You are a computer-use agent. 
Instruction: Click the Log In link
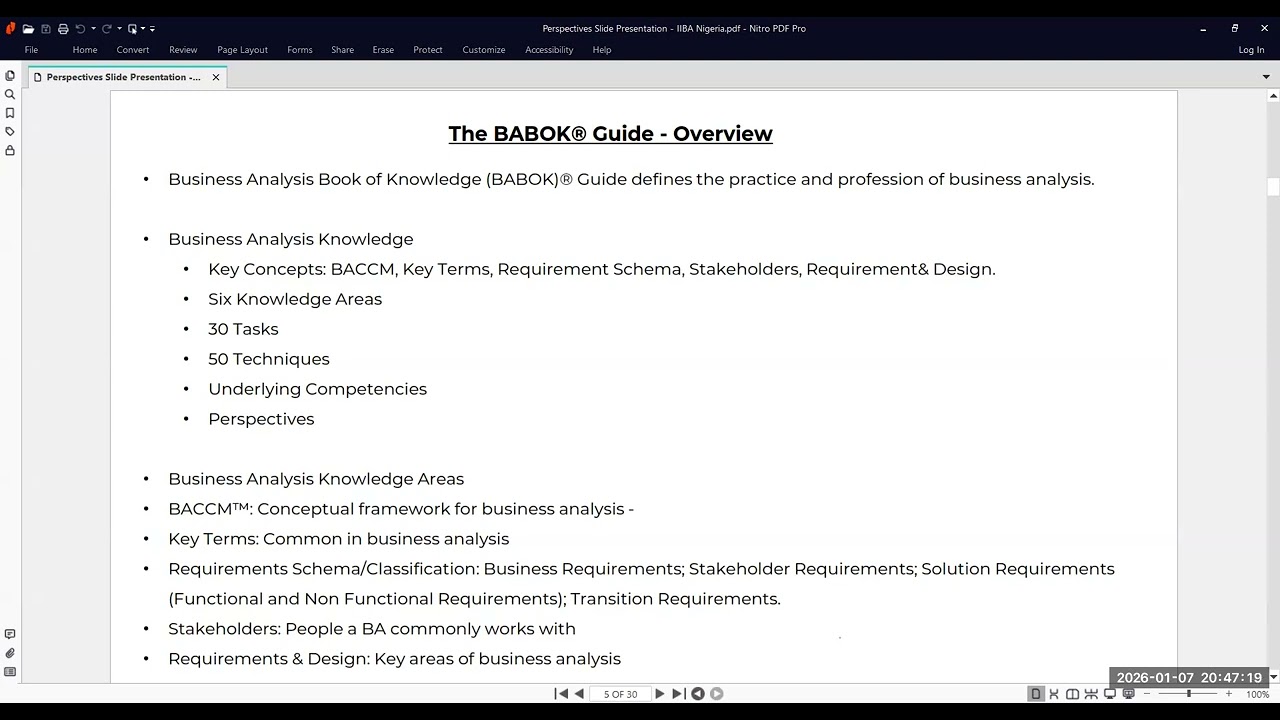[x=1251, y=50]
